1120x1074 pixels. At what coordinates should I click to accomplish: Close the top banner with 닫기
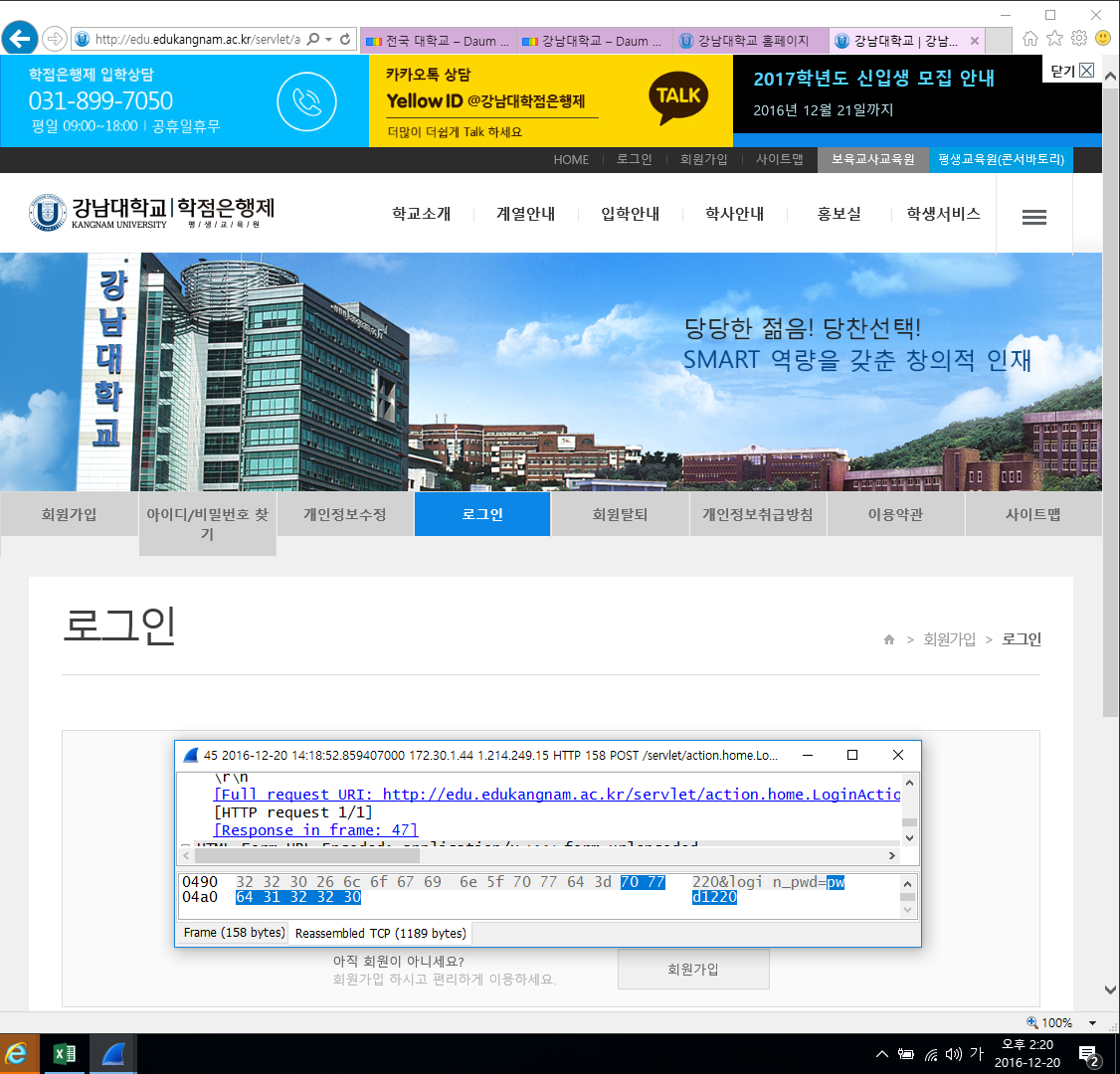pyautogui.click(x=1072, y=70)
